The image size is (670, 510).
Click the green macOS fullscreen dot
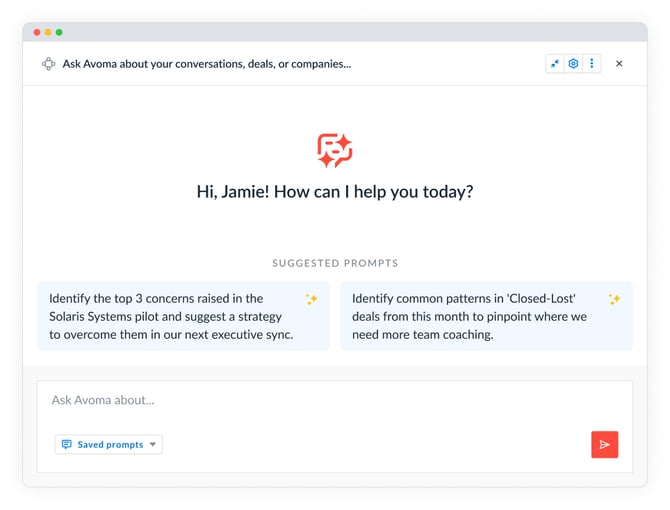59,32
